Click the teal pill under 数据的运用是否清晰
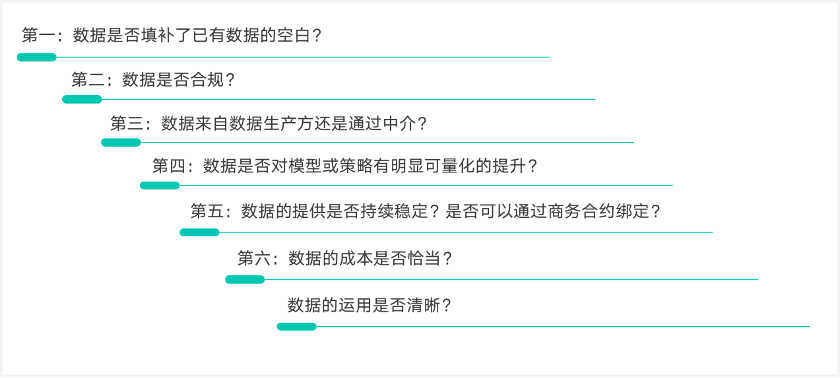840x378 pixels. coord(296,327)
